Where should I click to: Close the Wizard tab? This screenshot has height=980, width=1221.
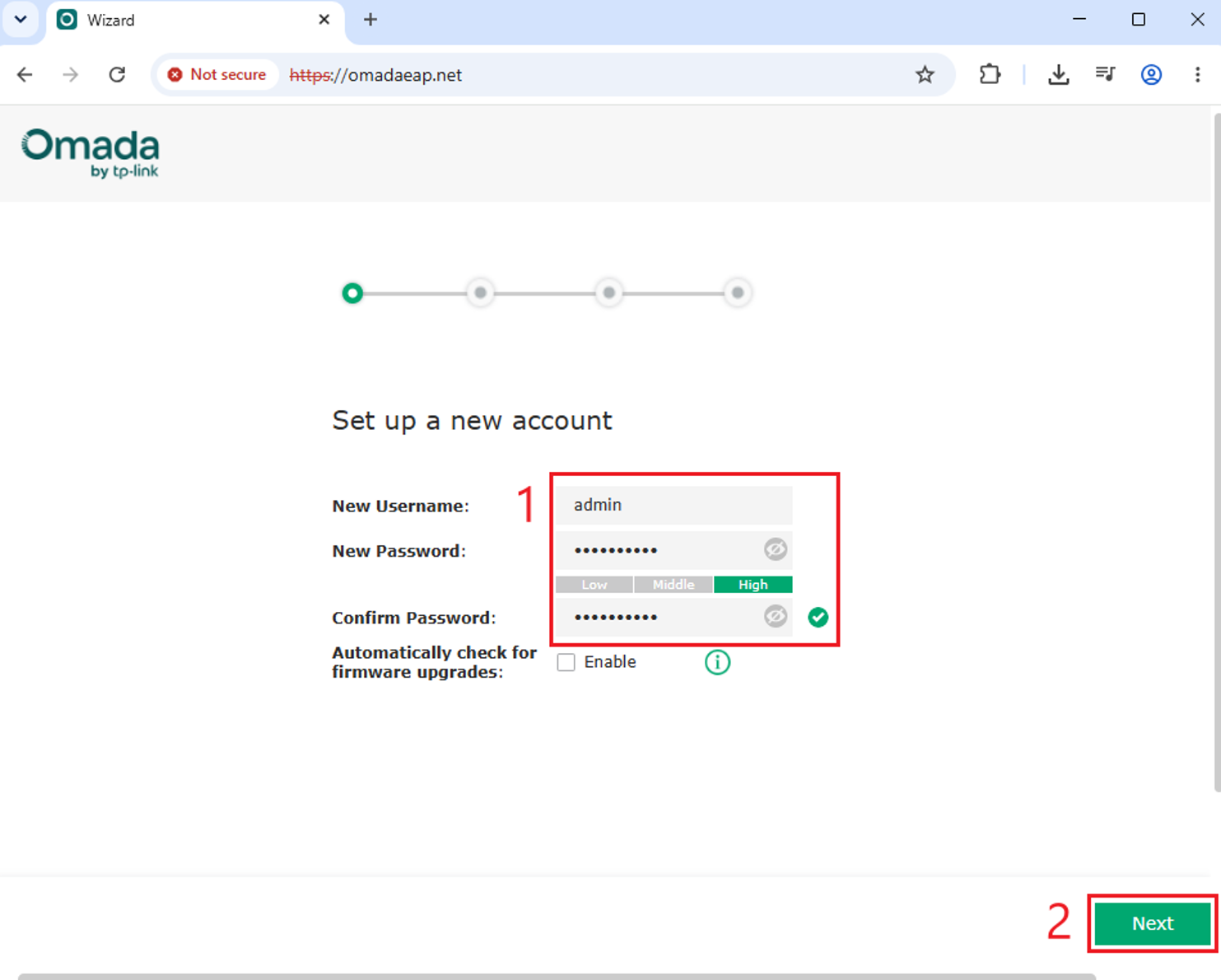(x=324, y=20)
